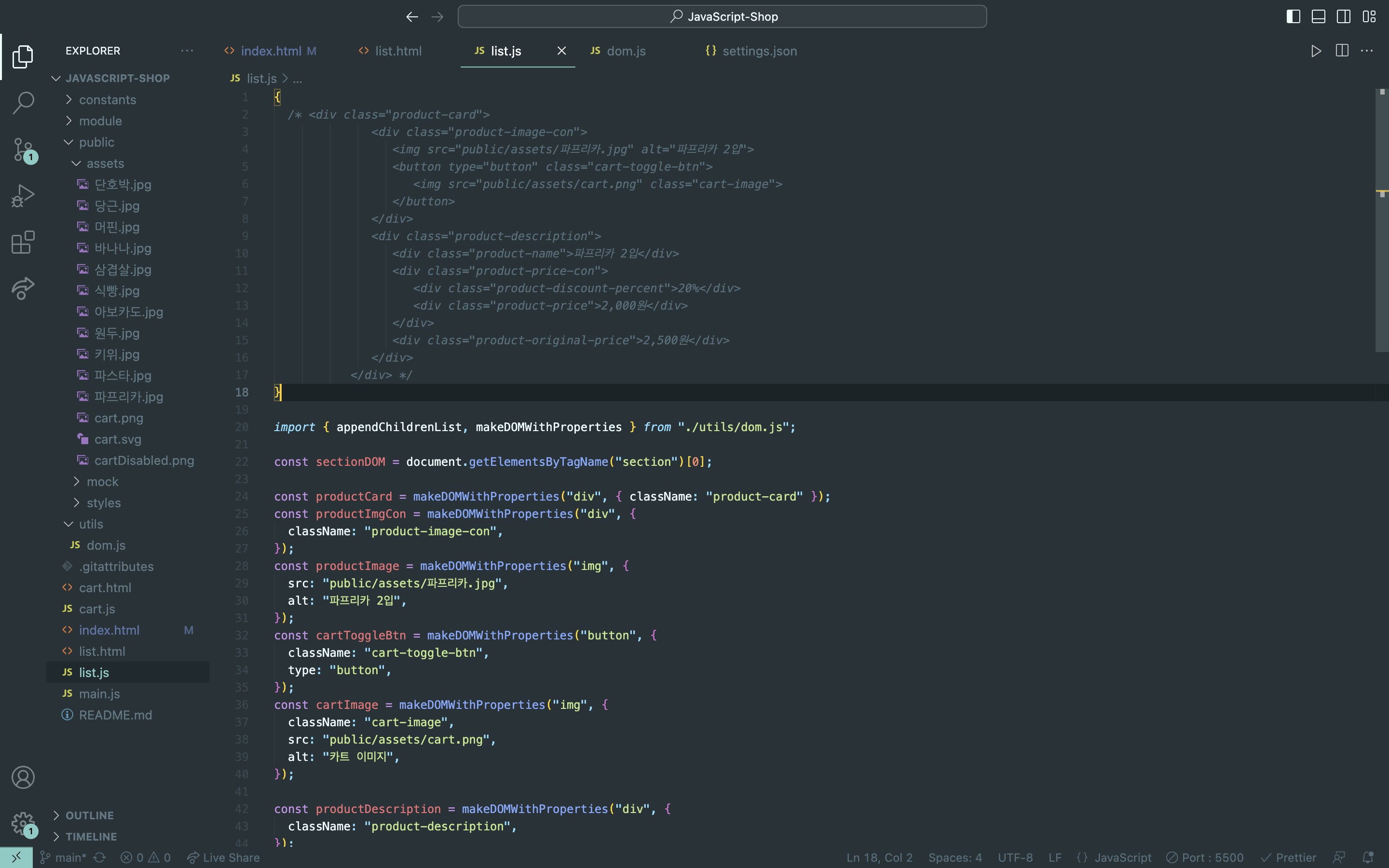1389x868 pixels.
Task: Click Port : 5500 Live Server button
Action: click(x=1205, y=858)
